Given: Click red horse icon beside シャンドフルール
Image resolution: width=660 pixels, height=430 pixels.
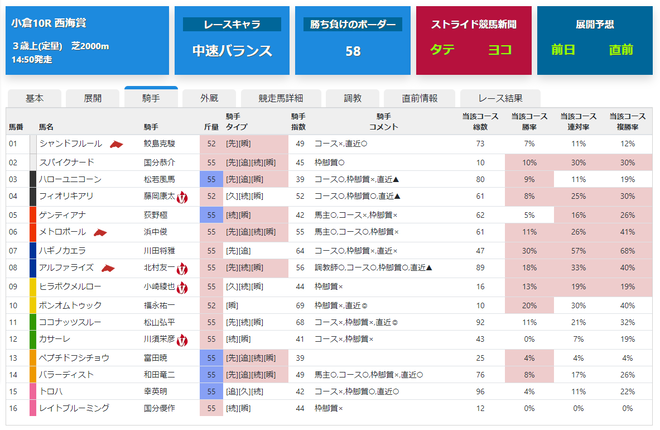Looking at the screenshot, I should pos(116,144).
